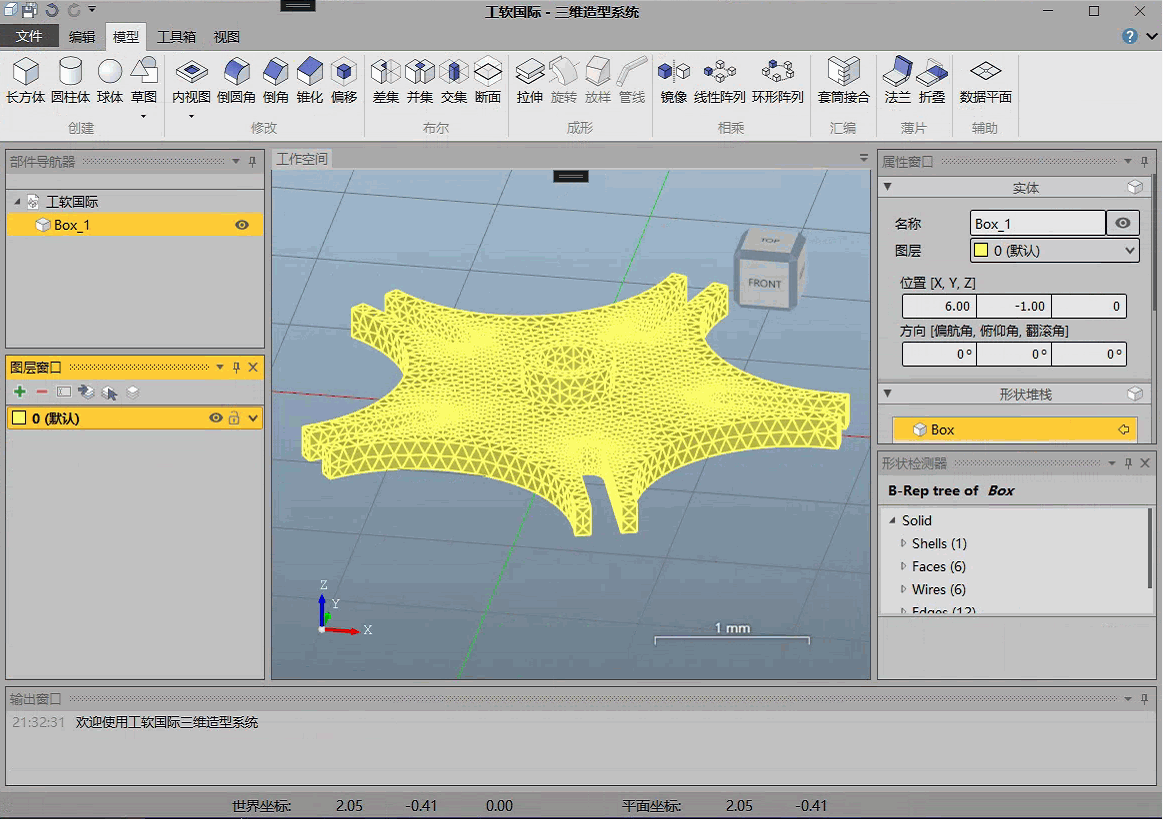
Task: Open the 图层 layer dropdown in properties
Action: click(x=1130, y=251)
